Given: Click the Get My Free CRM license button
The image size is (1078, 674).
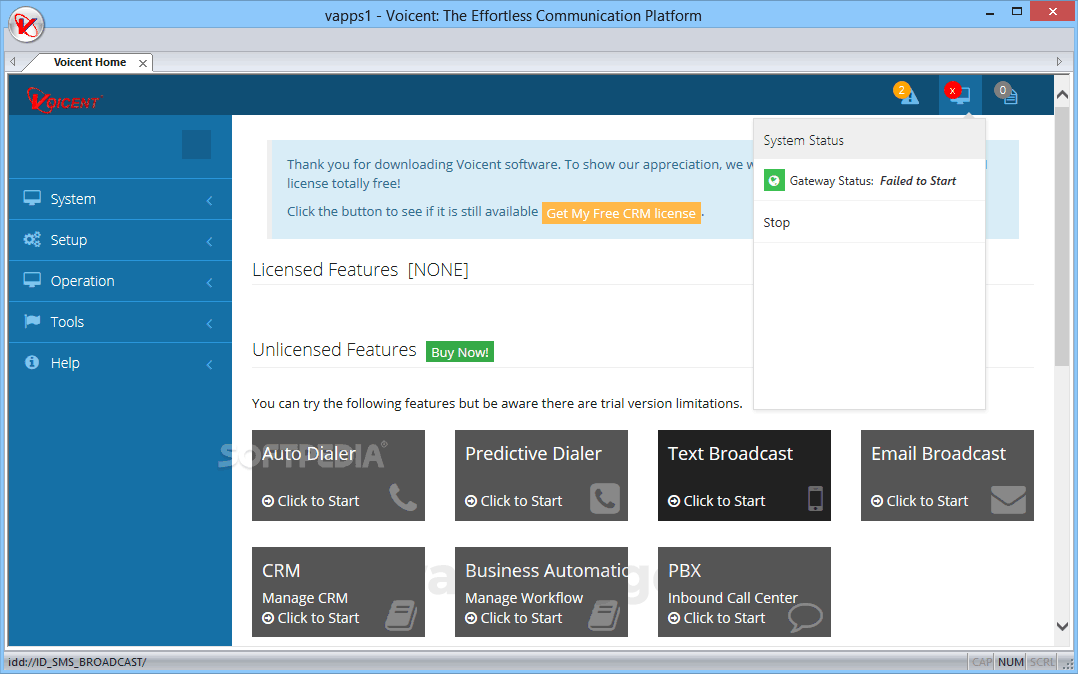Looking at the screenshot, I should tap(621, 212).
